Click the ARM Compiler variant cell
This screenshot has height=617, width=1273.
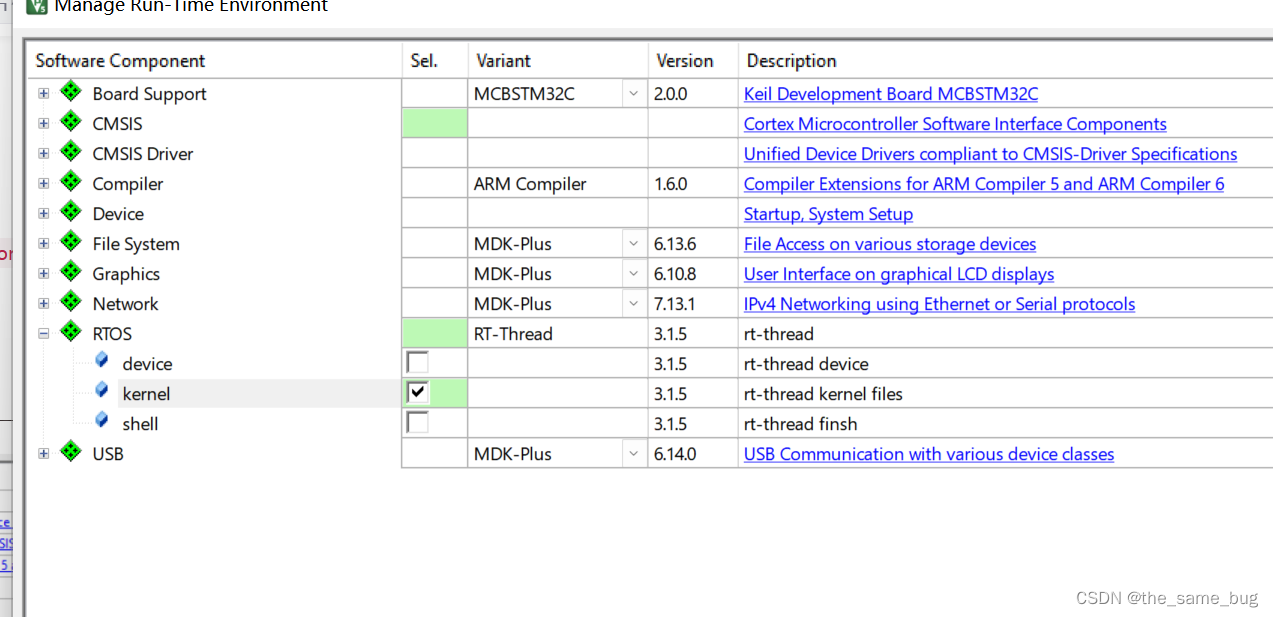(558, 184)
